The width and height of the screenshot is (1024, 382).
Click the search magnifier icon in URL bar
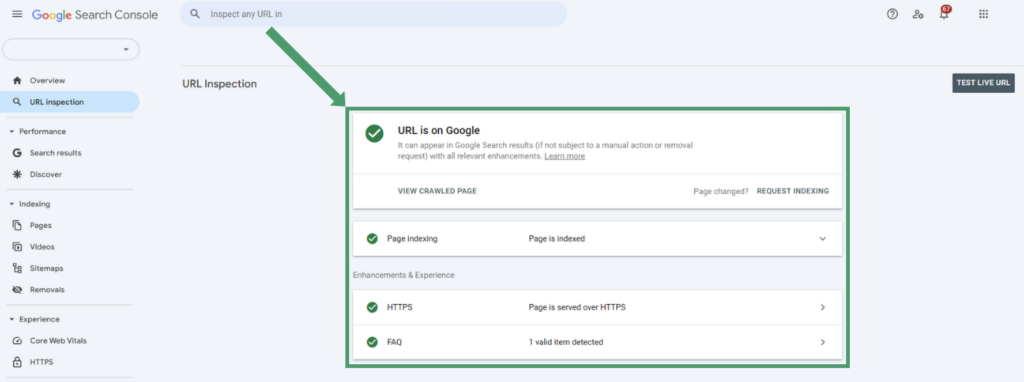195,14
